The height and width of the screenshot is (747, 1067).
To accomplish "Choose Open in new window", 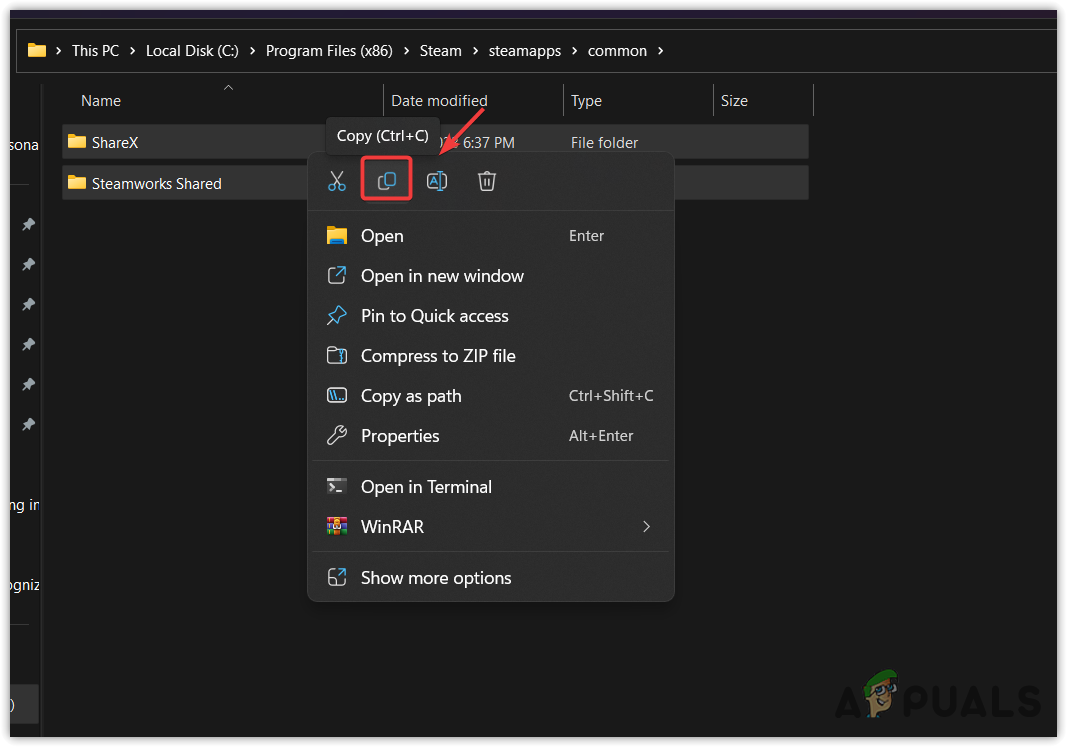I will 442,276.
